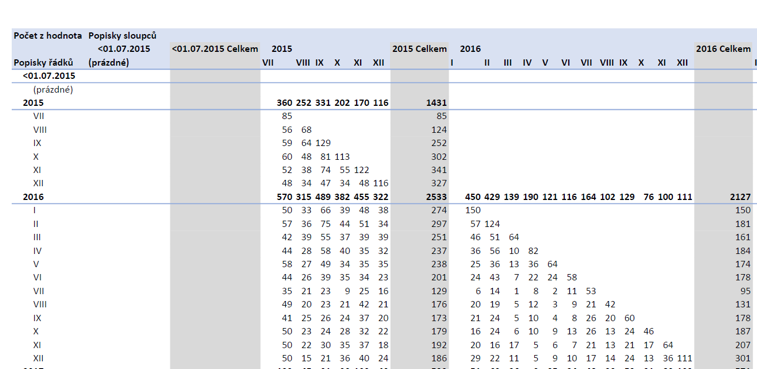Image resolution: width=757 pixels, height=369 pixels.
Task: Click the '2015' year column group header
Action: [x=281, y=49]
